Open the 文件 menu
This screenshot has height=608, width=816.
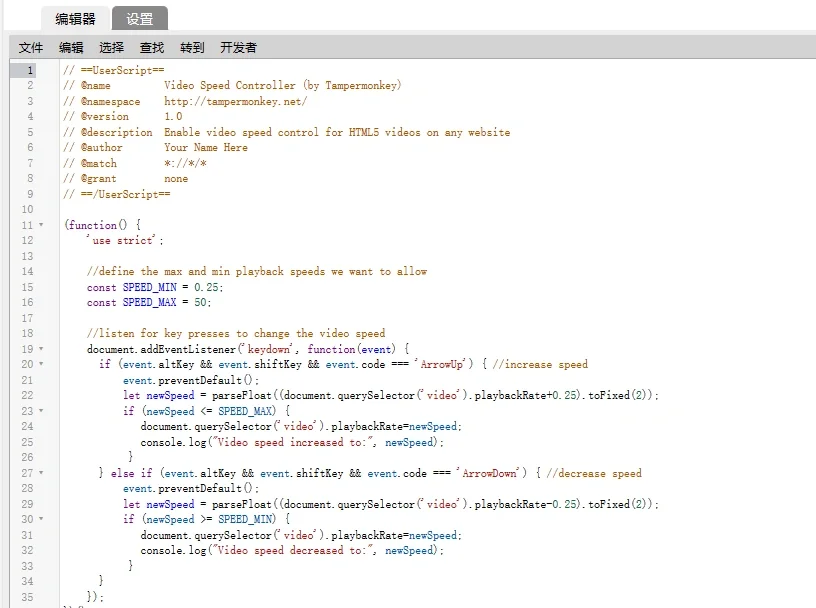click(x=31, y=48)
